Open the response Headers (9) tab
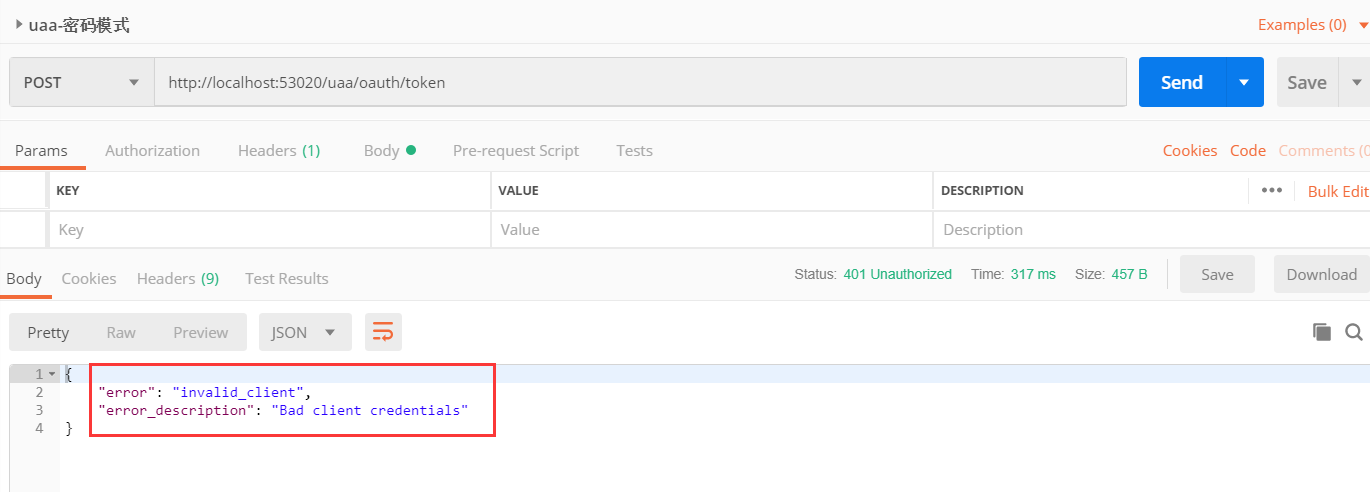Image resolution: width=1370 pixels, height=492 pixels. [178, 278]
